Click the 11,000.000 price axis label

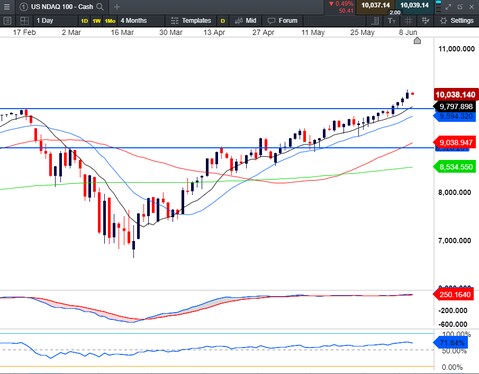456,49
